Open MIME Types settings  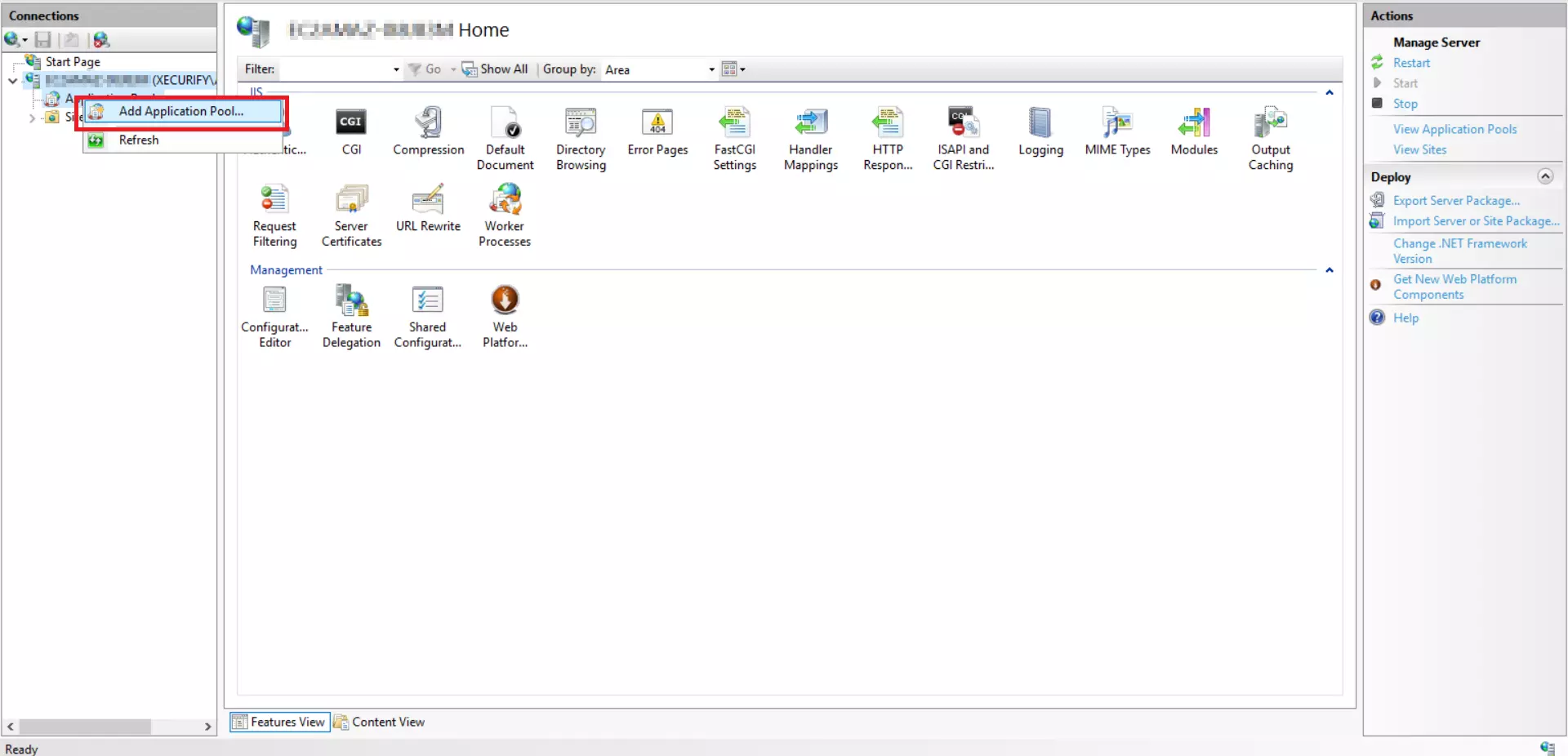(x=1117, y=132)
